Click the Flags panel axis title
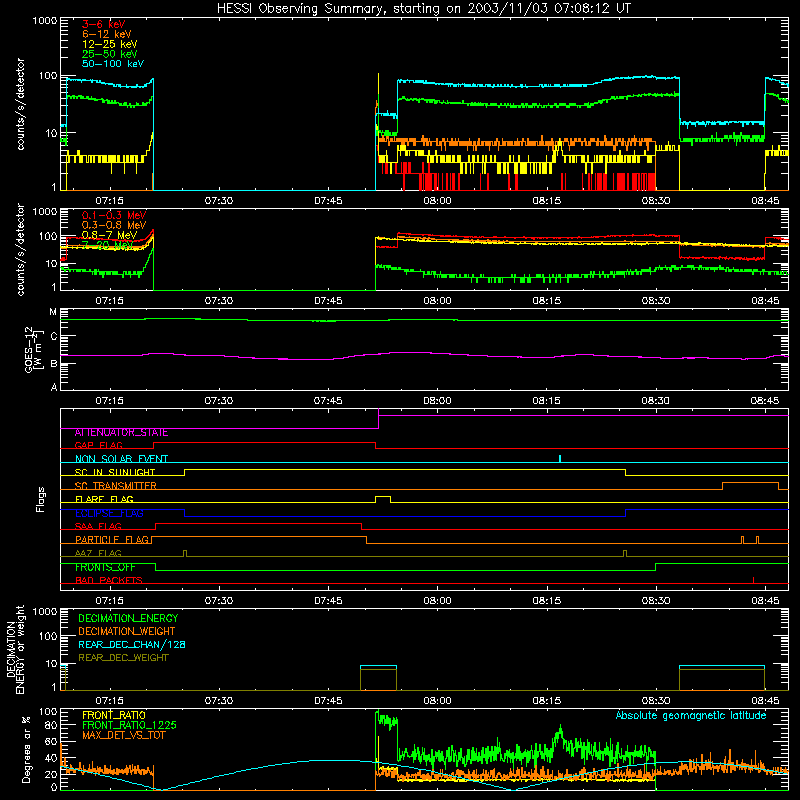800x800 pixels. [40, 499]
